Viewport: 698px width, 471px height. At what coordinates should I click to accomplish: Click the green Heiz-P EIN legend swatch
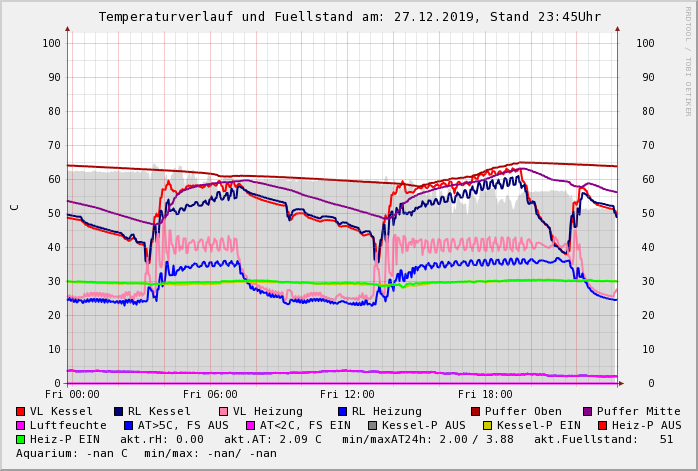click(21, 439)
